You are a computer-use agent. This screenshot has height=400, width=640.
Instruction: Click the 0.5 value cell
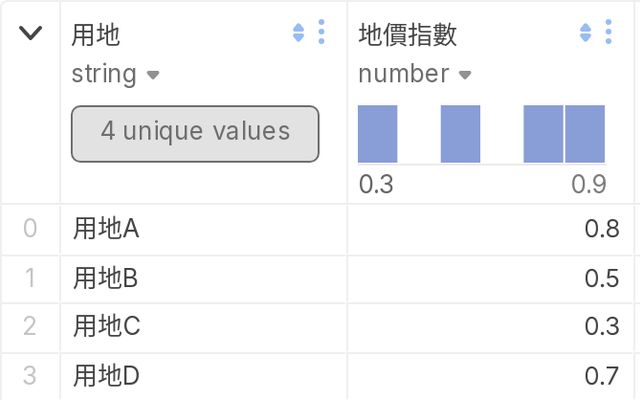[602, 278]
